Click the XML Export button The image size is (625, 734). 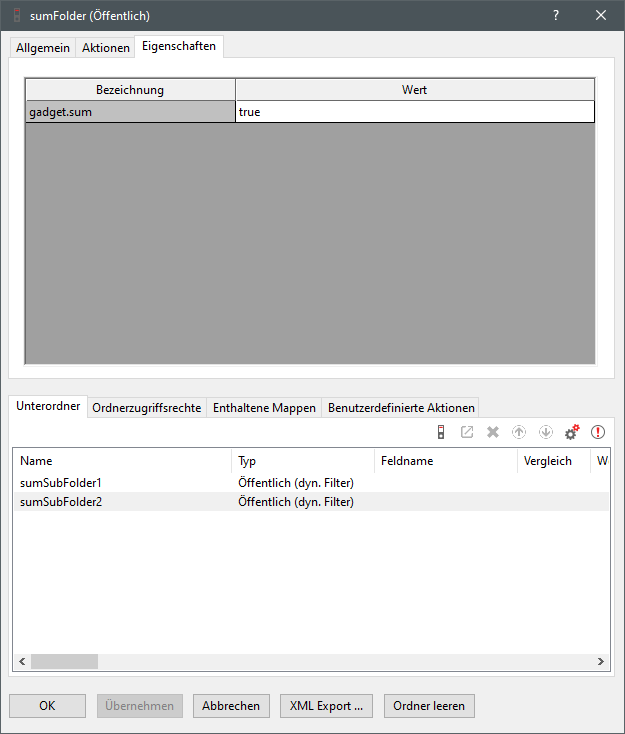tap(326, 705)
